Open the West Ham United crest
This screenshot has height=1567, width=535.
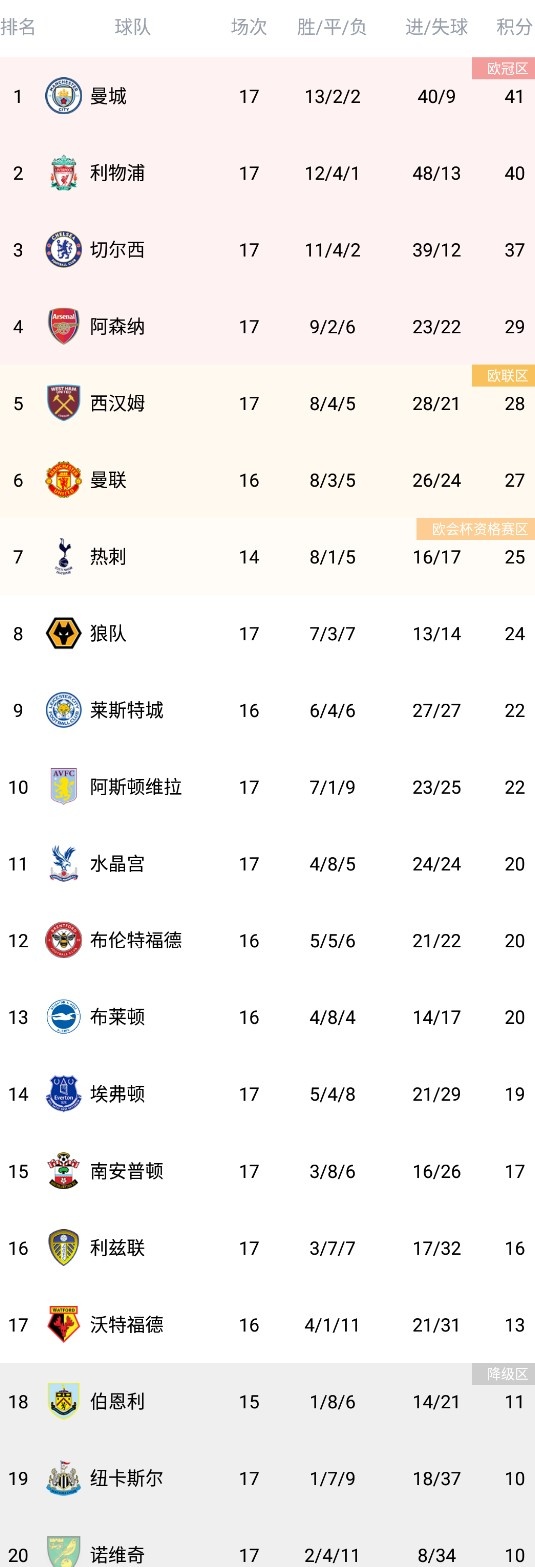(64, 404)
